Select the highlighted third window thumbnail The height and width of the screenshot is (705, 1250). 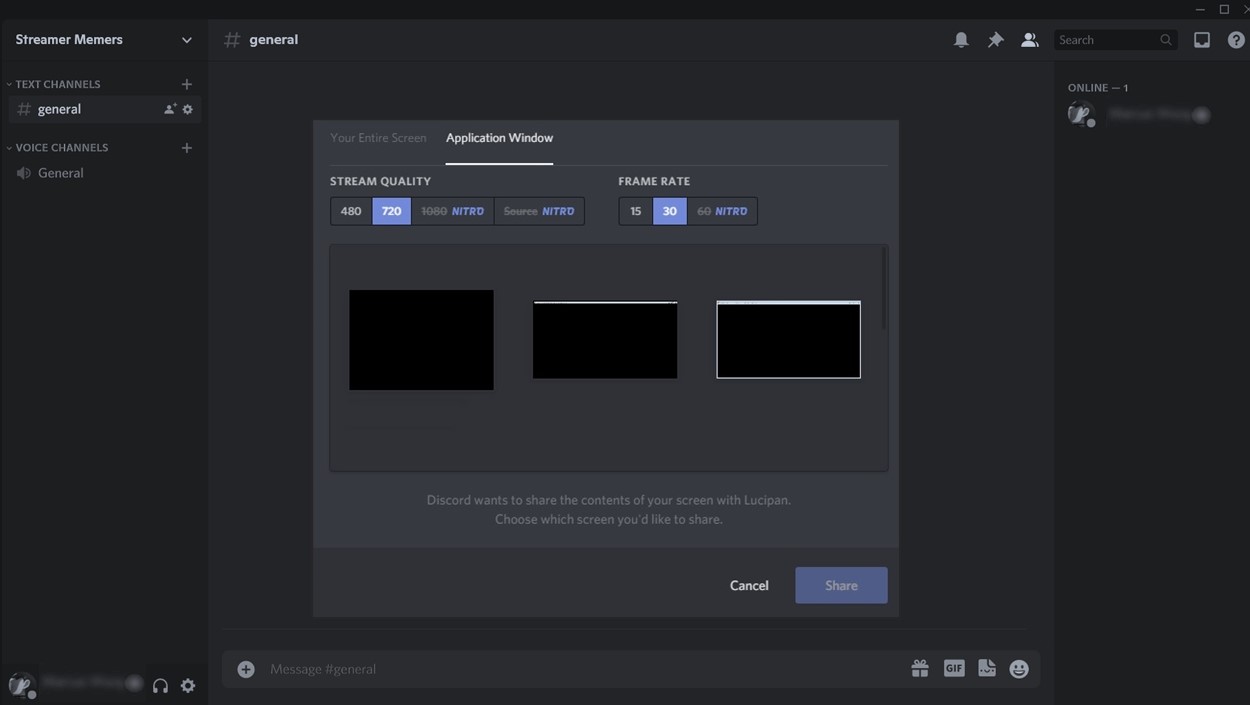coord(788,340)
